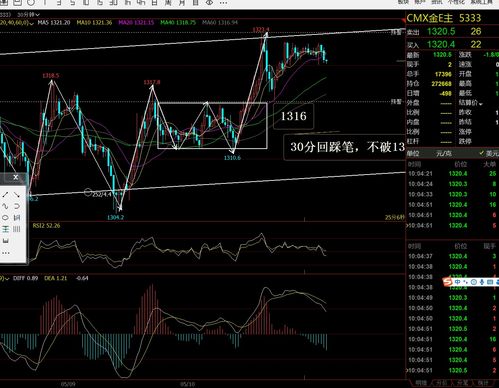The image size is (499, 388).
Task: Toggle Sogou input Chinese/English mode
Action: pyautogui.click(x=458, y=282)
